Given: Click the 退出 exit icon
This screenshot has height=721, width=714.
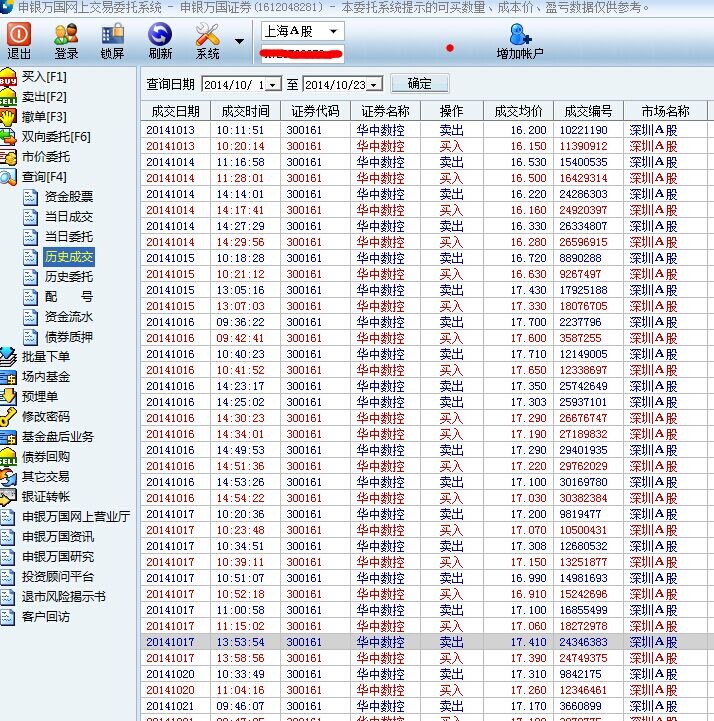Looking at the screenshot, I should [x=18, y=34].
